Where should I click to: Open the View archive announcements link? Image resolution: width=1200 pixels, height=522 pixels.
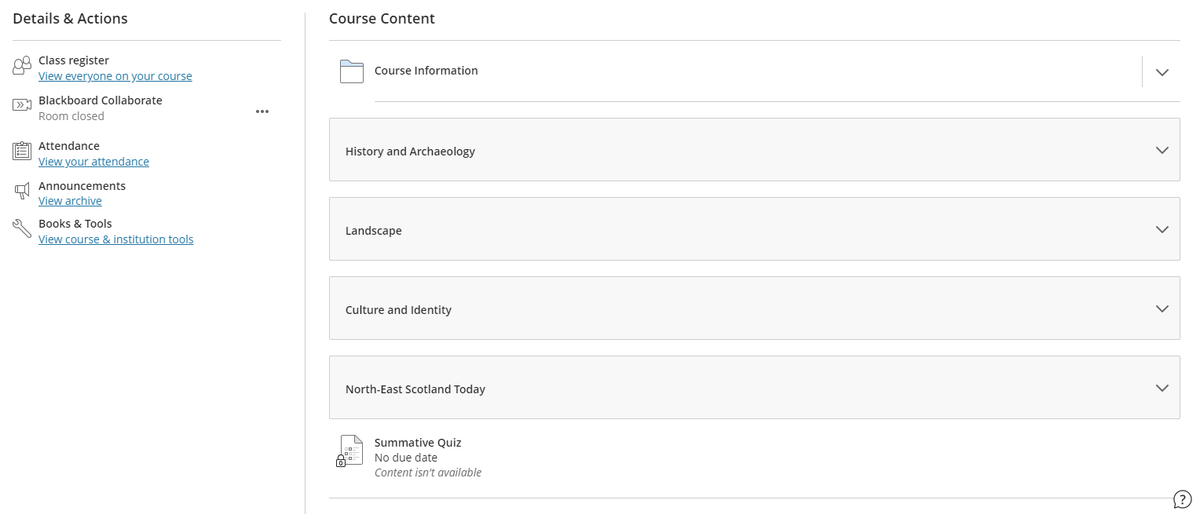click(70, 201)
